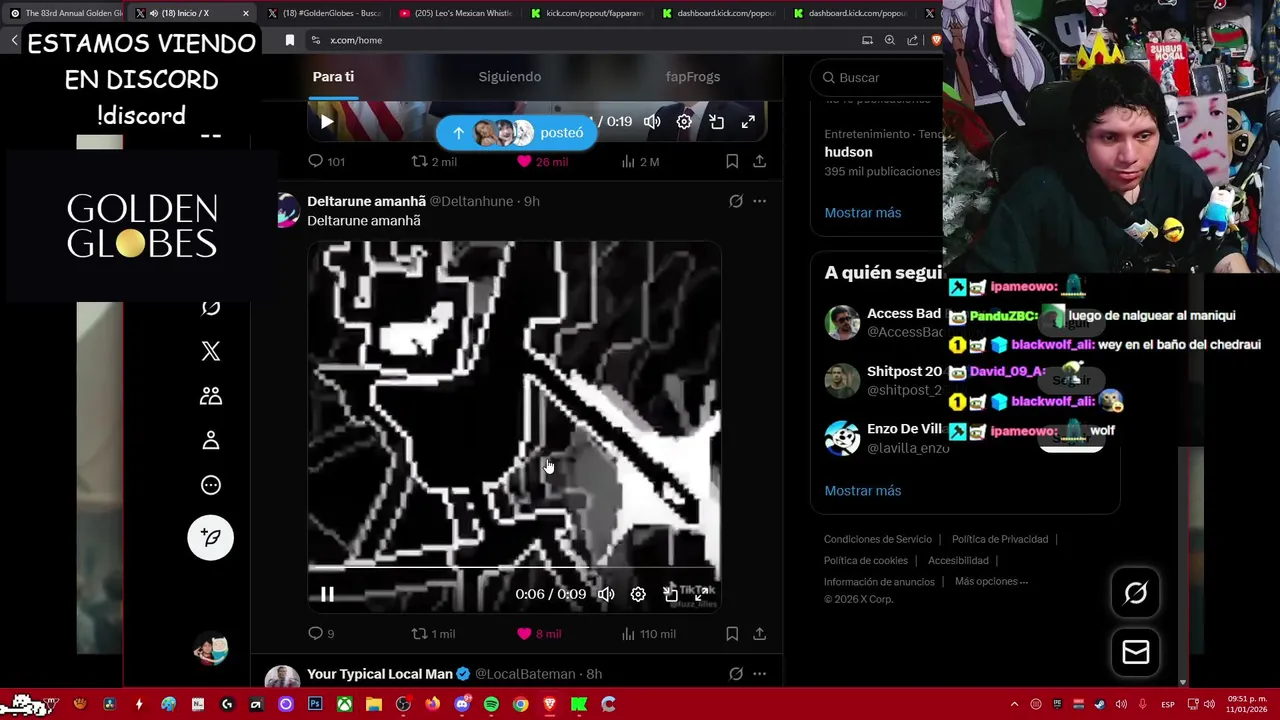The height and width of the screenshot is (720, 1280).
Task: Toggle browser bookmark for x.com/home
Action: (290, 40)
